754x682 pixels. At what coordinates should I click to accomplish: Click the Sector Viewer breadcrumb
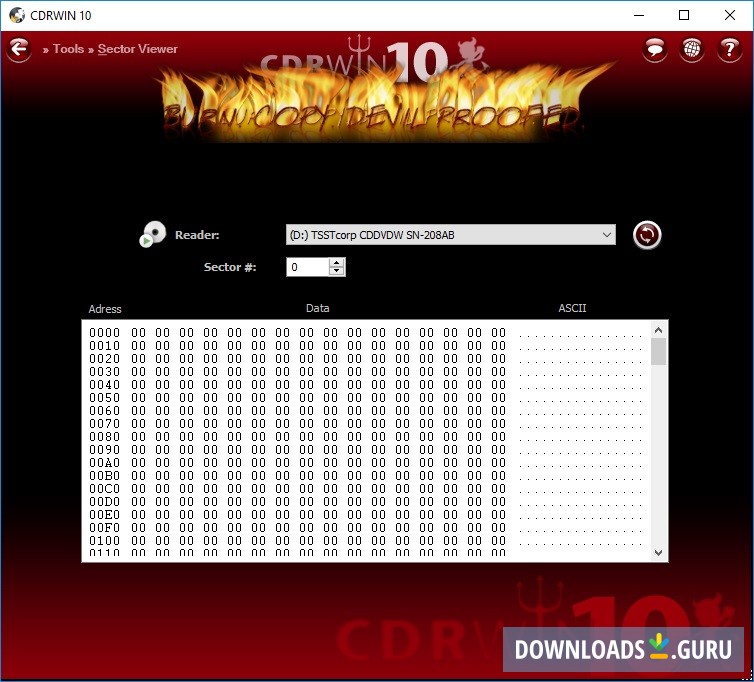[x=138, y=49]
